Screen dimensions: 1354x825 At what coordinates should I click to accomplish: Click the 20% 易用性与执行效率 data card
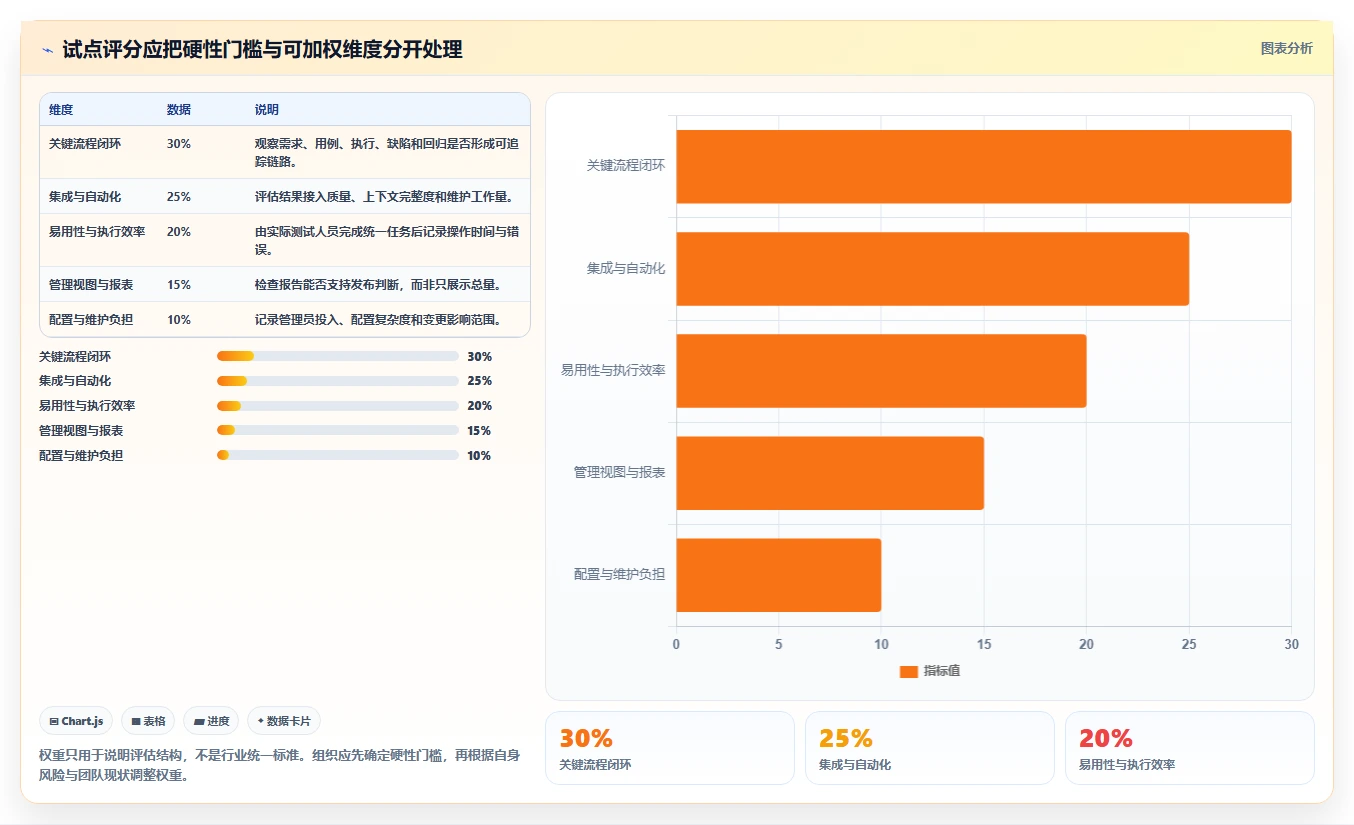tap(1189, 748)
